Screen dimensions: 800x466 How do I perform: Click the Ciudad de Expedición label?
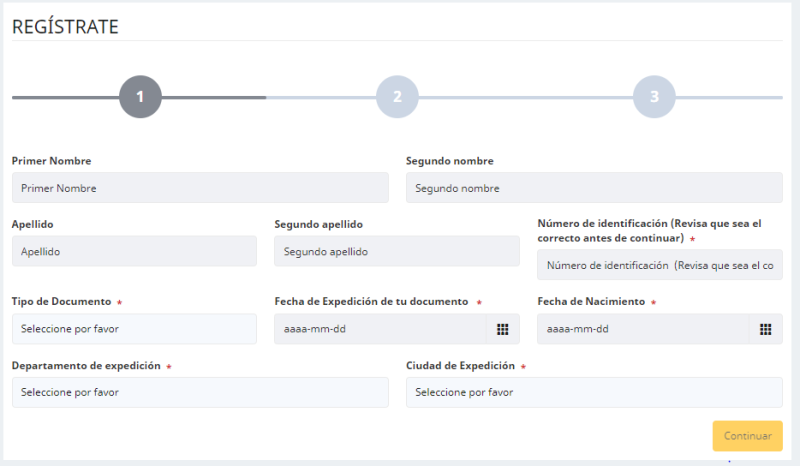point(460,366)
